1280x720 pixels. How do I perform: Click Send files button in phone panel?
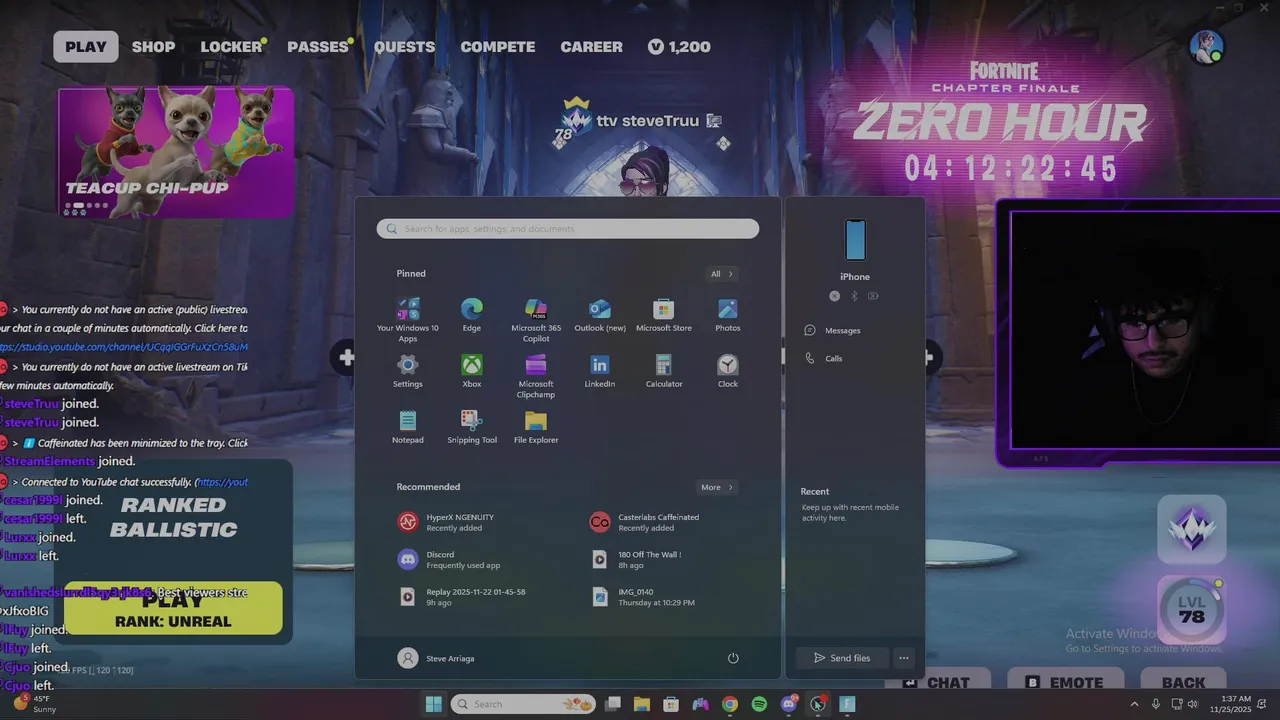[842, 658]
